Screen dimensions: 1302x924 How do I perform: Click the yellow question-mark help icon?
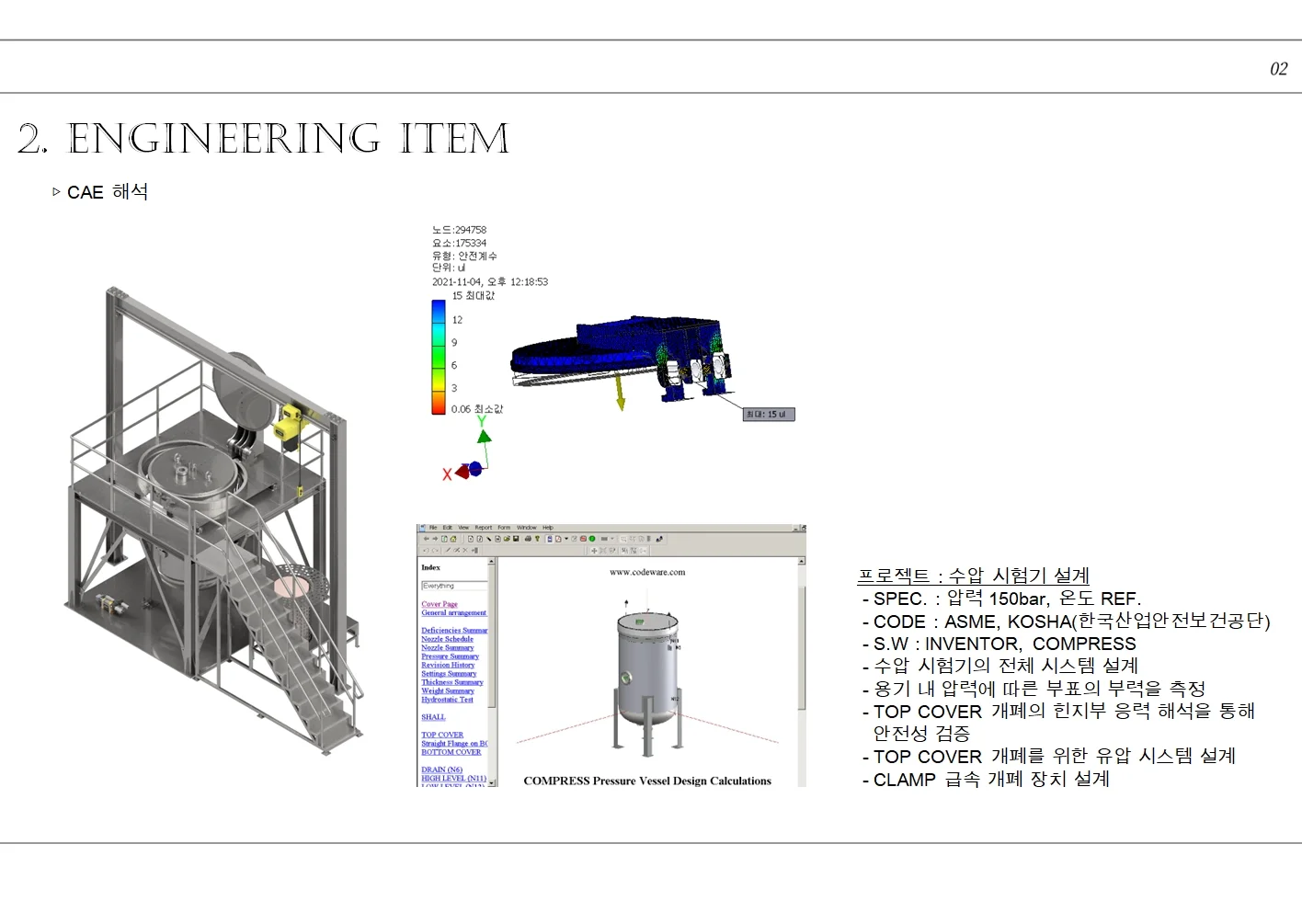pos(538,539)
